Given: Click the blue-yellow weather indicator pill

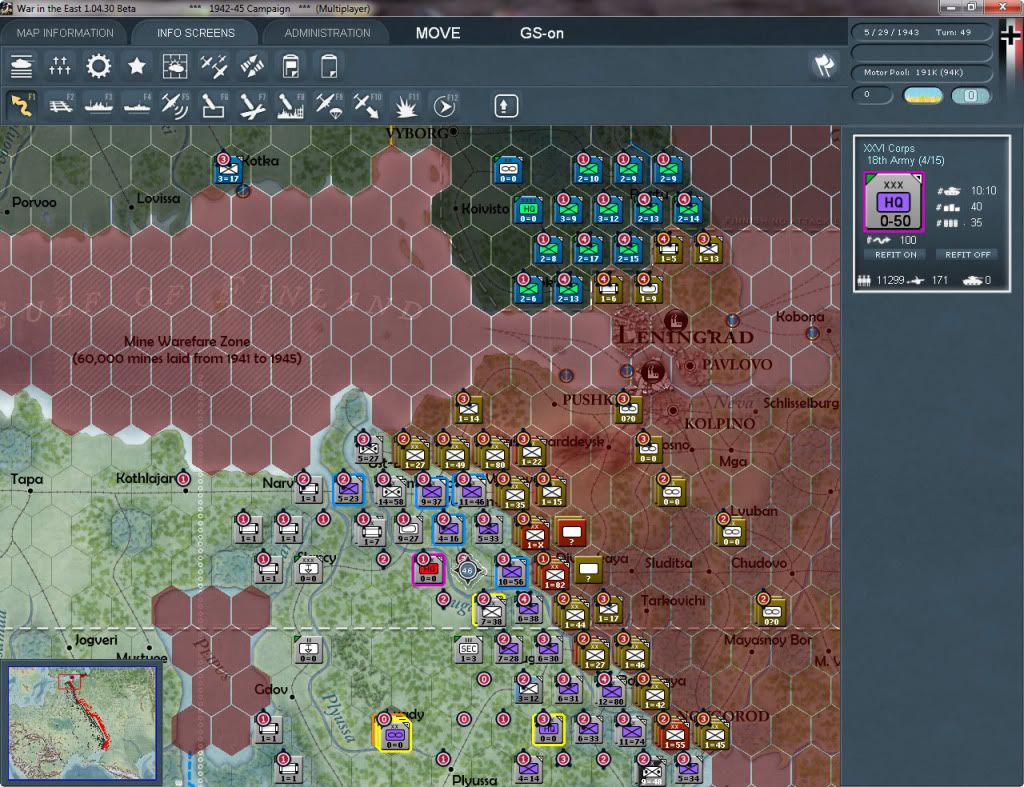Looking at the screenshot, I should click(x=923, y=96).
